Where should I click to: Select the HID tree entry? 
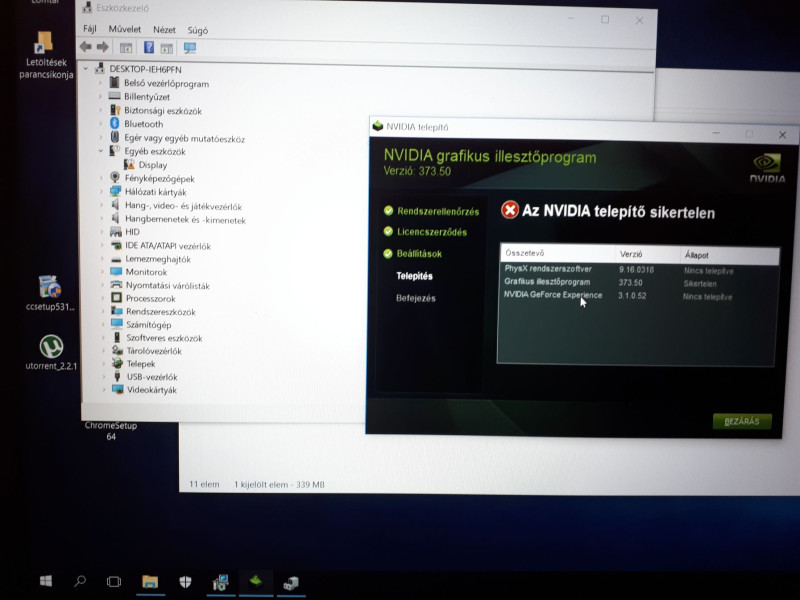point(132,232)
